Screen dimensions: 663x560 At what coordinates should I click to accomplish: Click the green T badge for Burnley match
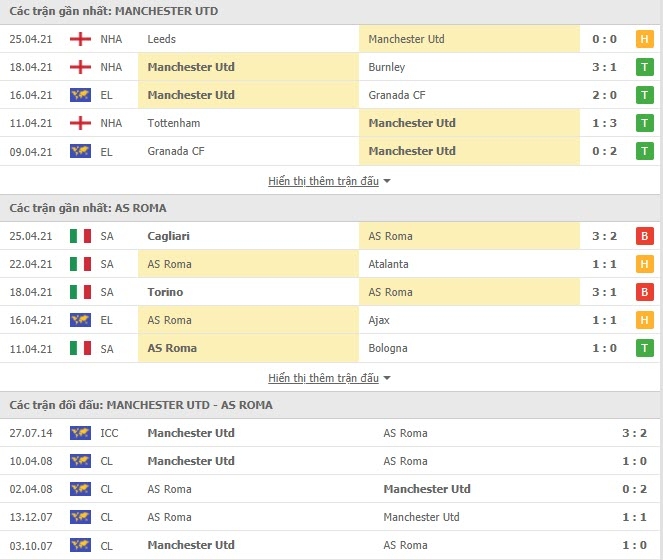pos(644,67)
